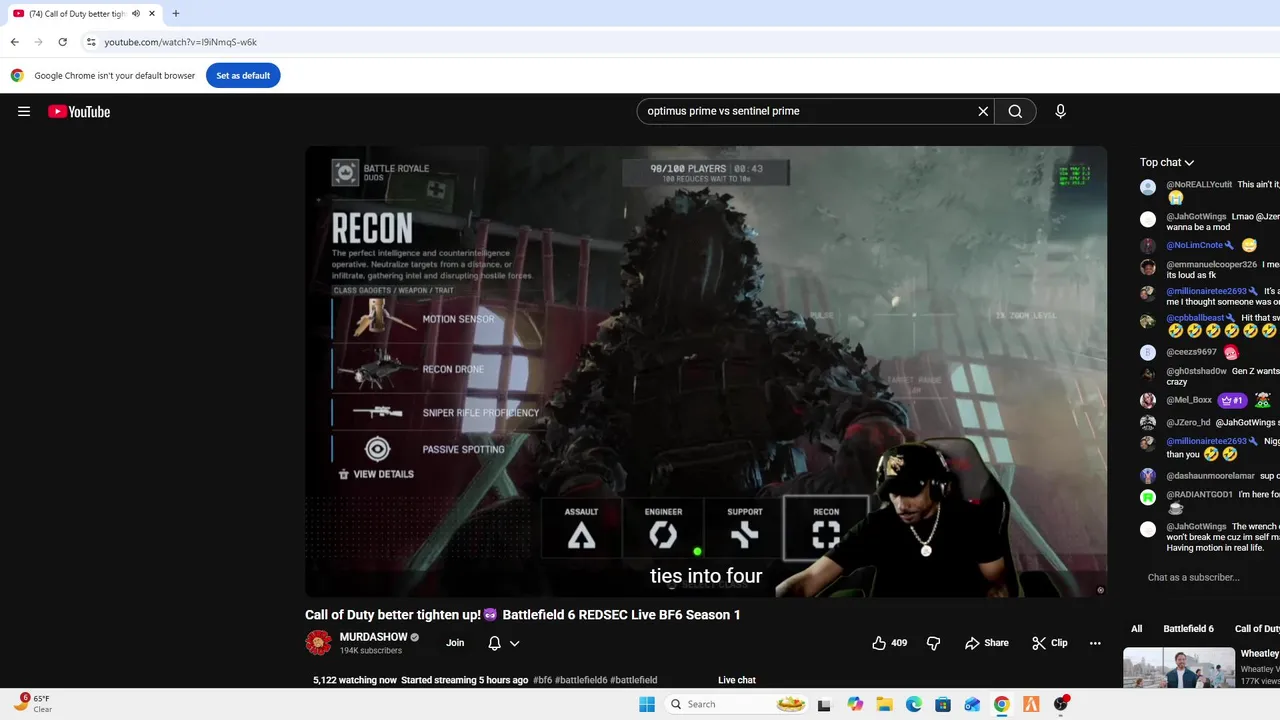Open a new Chrome tab
Image resolution: width=1280 pixels, height=720 pixels.
(x=176, y=13)
